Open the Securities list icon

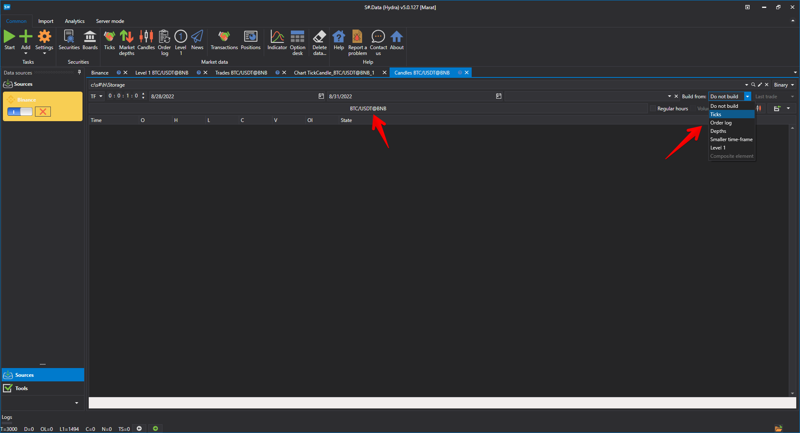tap(69, 39)
